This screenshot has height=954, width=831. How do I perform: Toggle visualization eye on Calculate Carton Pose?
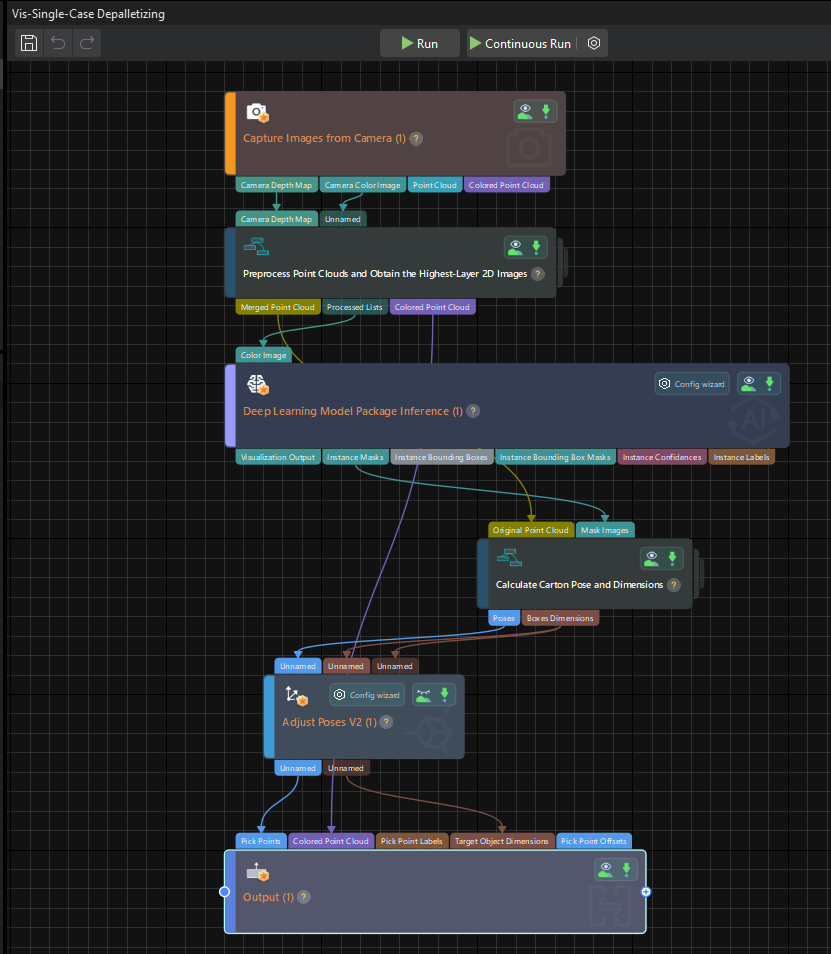[x=652, y=558]
